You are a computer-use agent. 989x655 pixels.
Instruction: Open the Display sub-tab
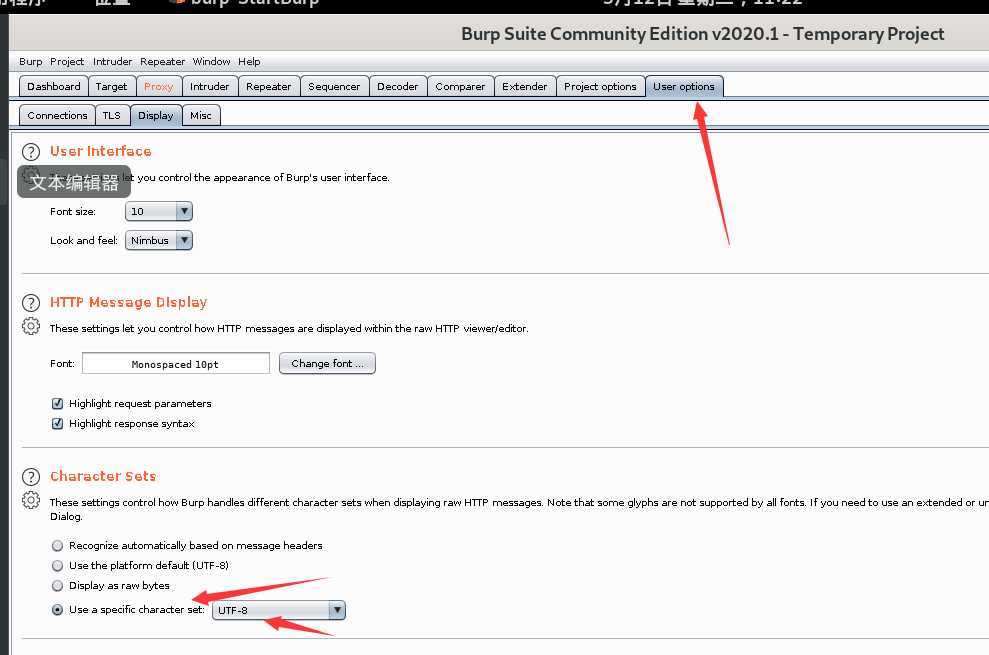coord(156,115)
